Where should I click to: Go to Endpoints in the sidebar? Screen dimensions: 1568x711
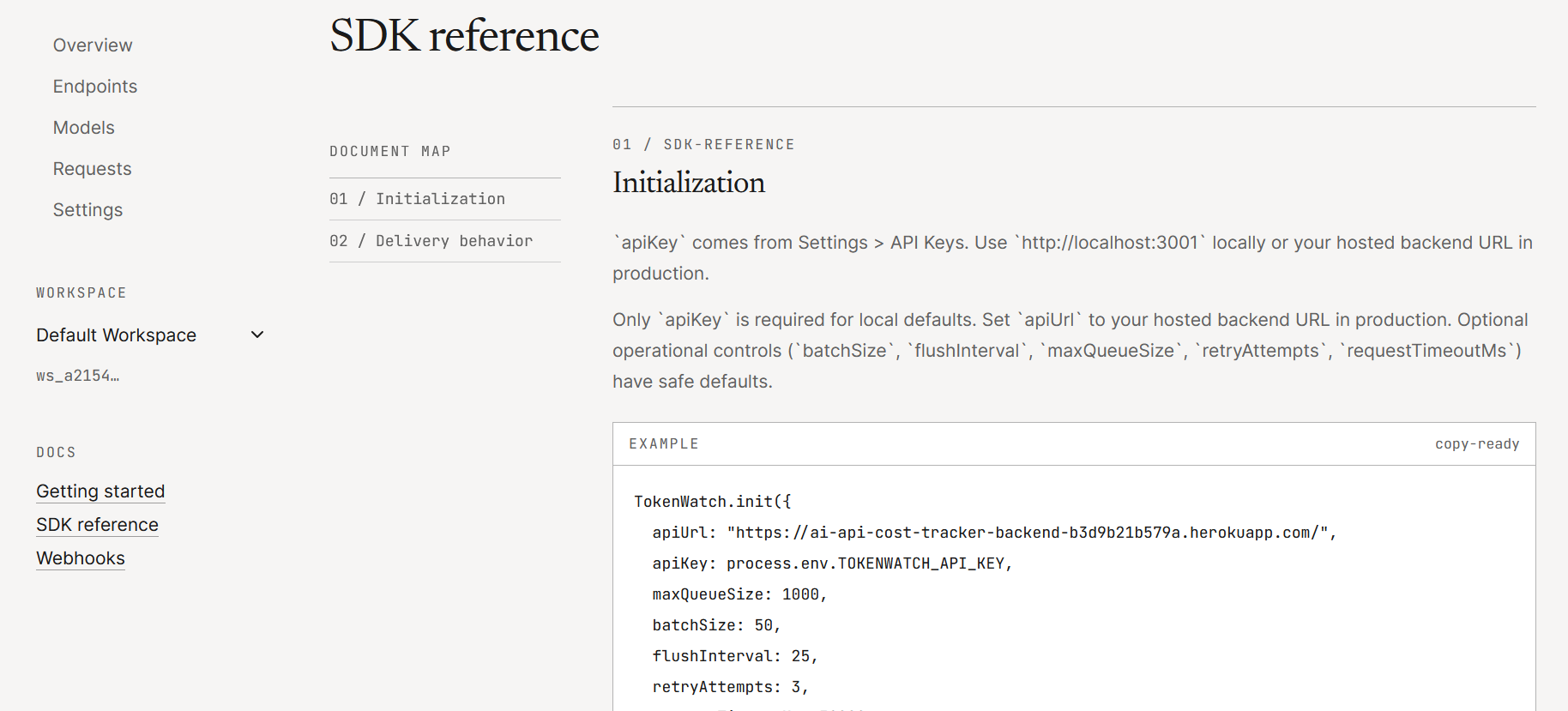coord(95,87)
